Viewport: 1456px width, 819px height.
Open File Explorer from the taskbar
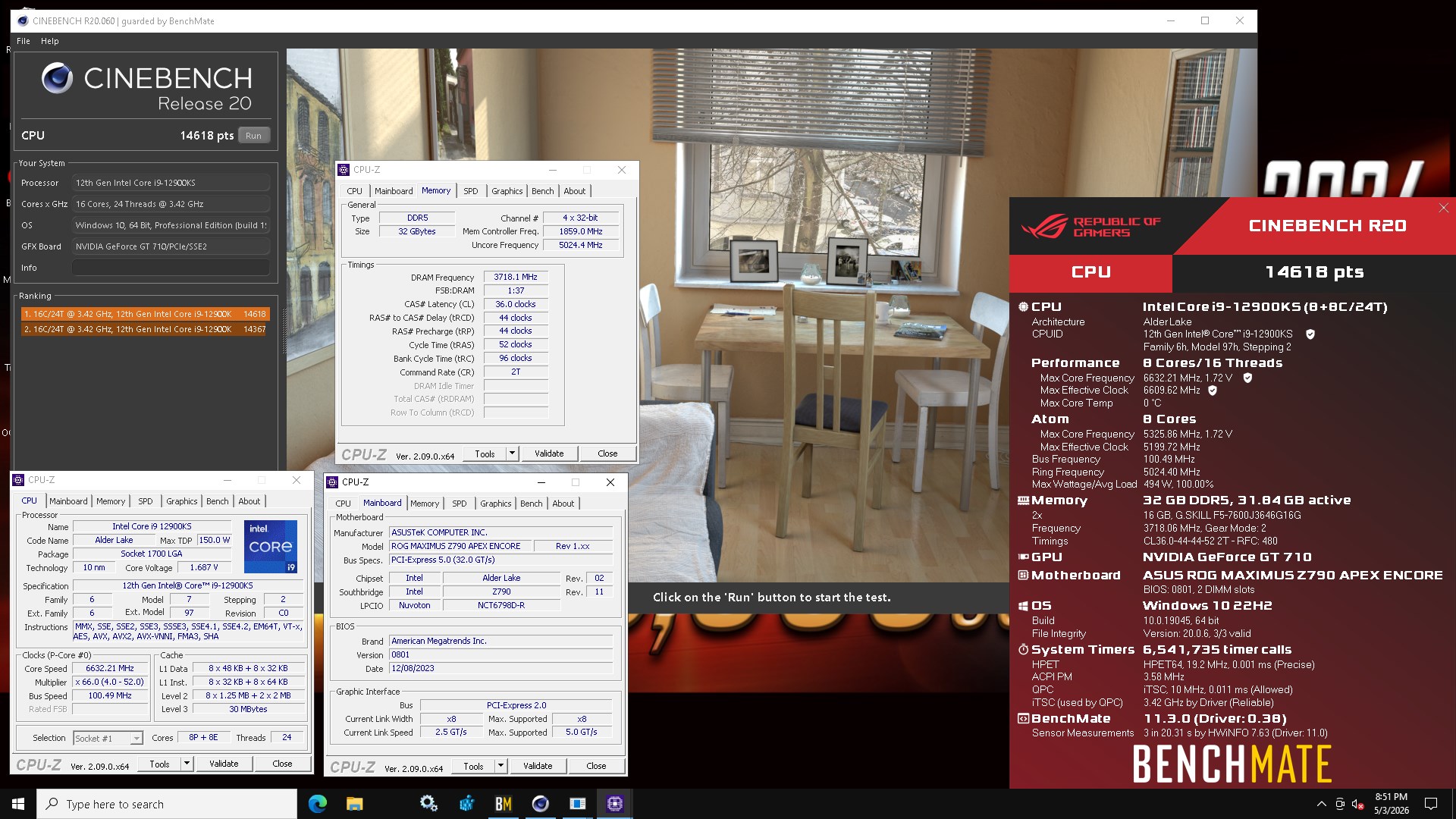pos(354,804)
